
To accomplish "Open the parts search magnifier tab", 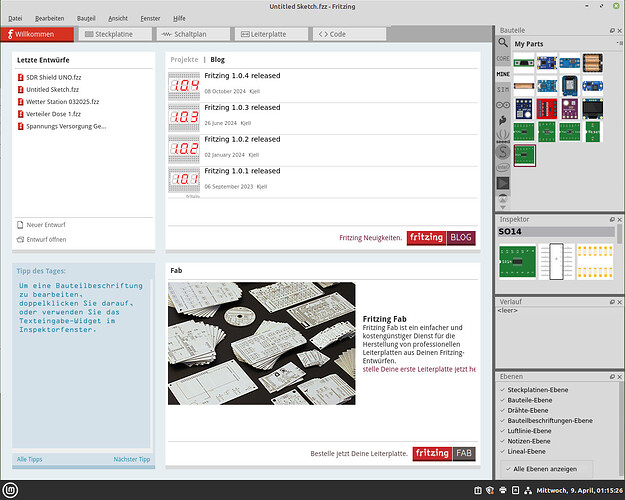I will [503, 43].
